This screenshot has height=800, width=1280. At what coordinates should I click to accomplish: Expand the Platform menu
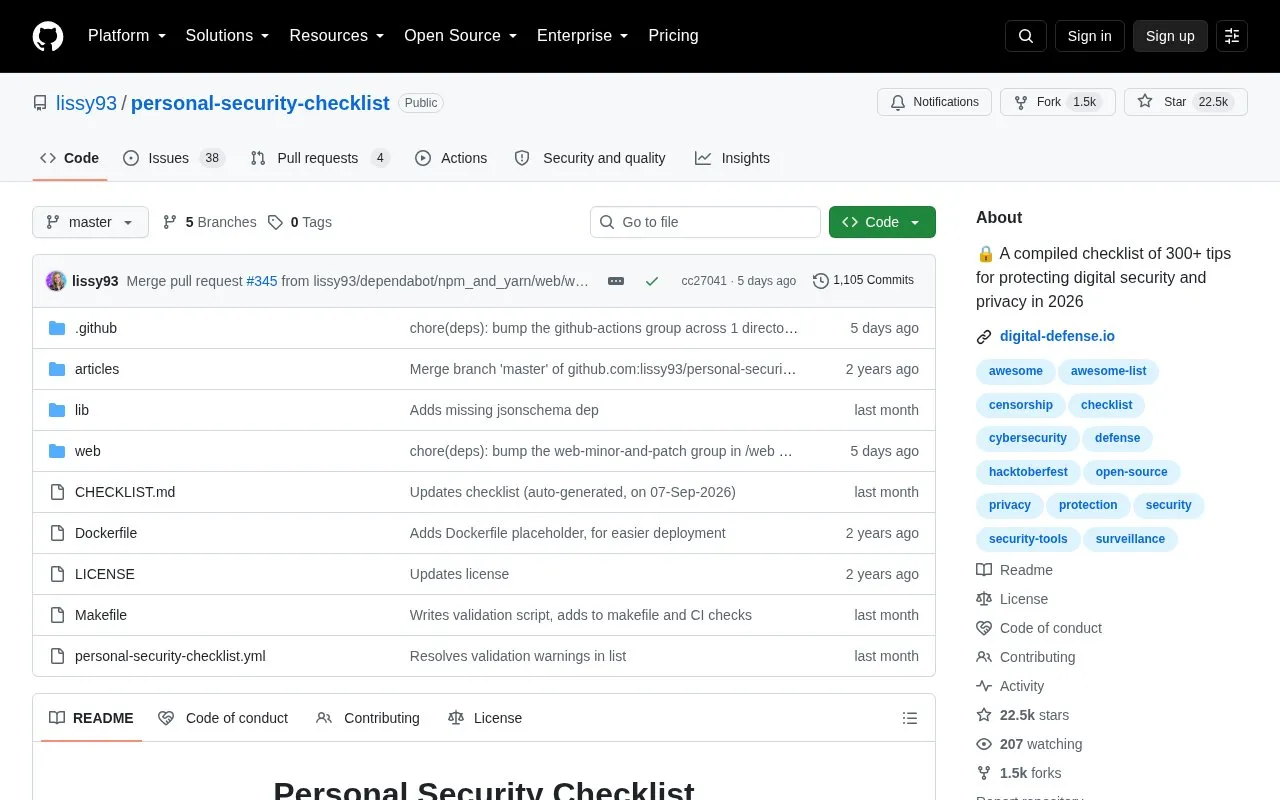(x=127, y=36)
